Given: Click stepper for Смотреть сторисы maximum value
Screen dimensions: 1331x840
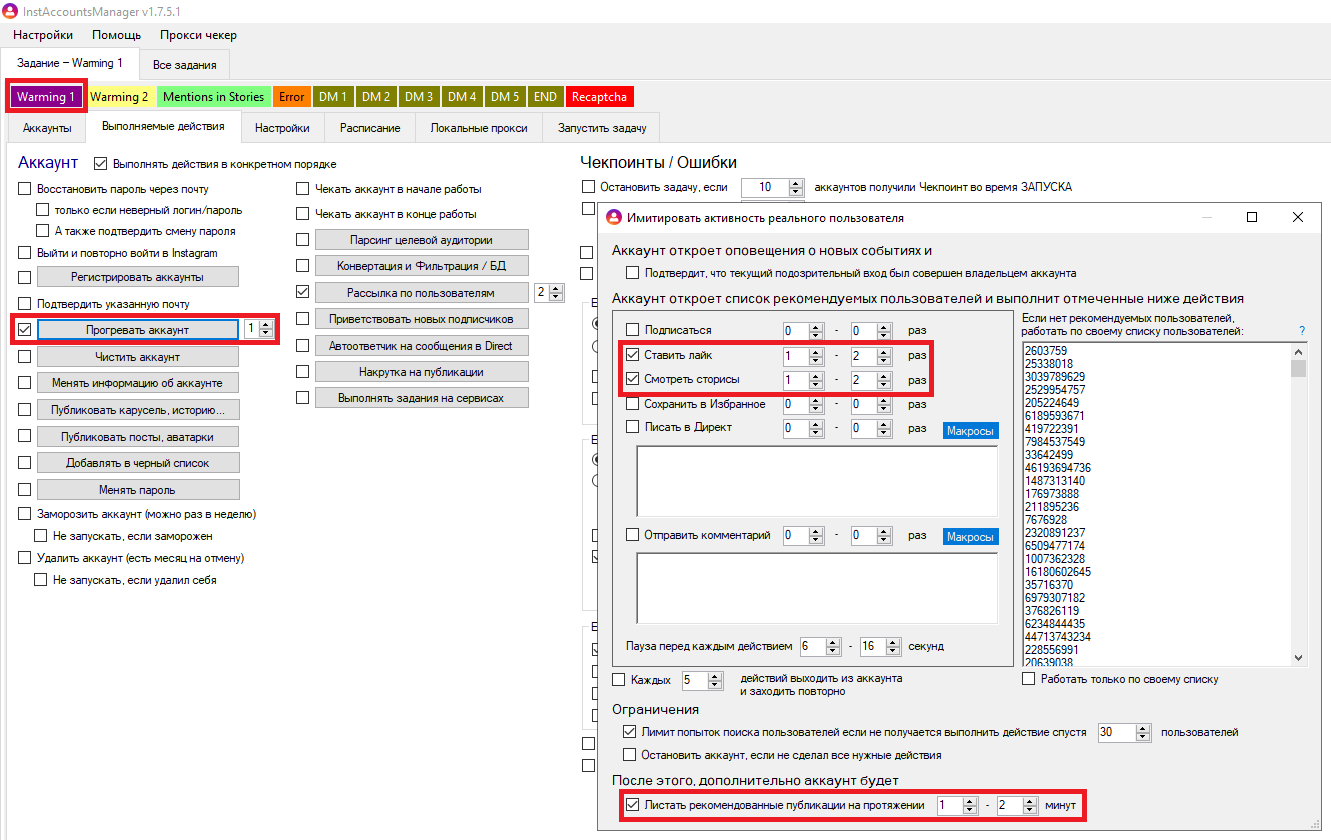Looking at the screenshot, I should [884, 380].
